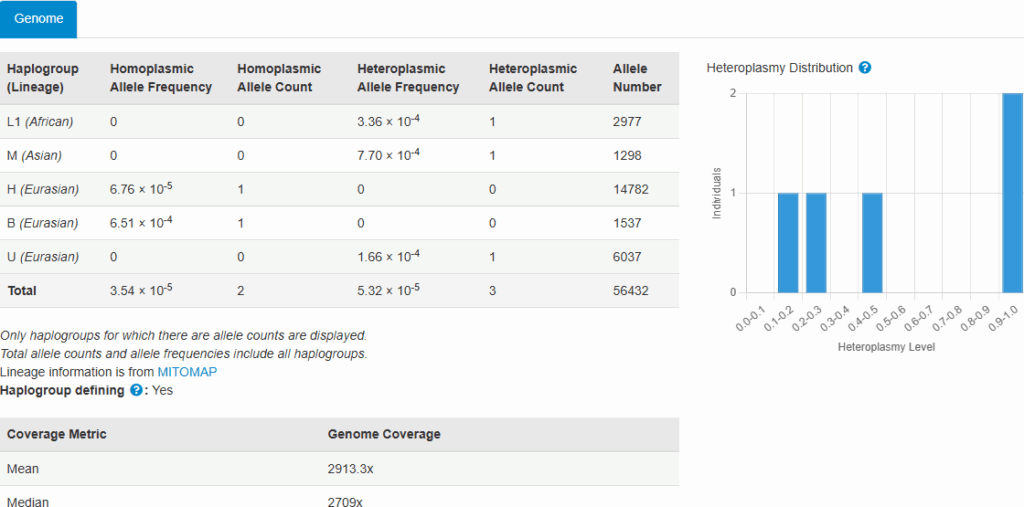
Task: Click the 0.4-0.5 heteroplasmy bar
Action: click(872, 242)
